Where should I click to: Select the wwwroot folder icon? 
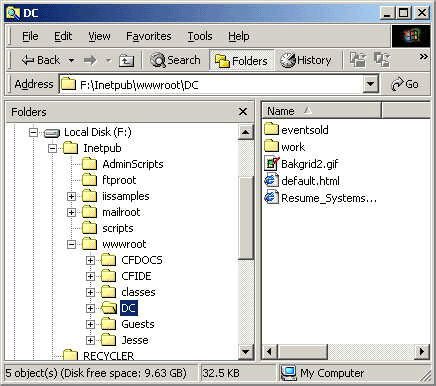[89, 244]
